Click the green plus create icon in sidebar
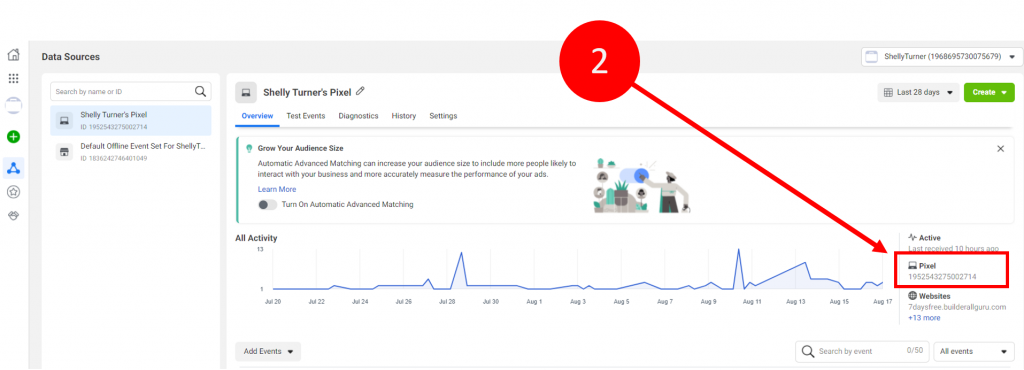Viewport: 1024px width, 370px height. (x=13, y=137)
